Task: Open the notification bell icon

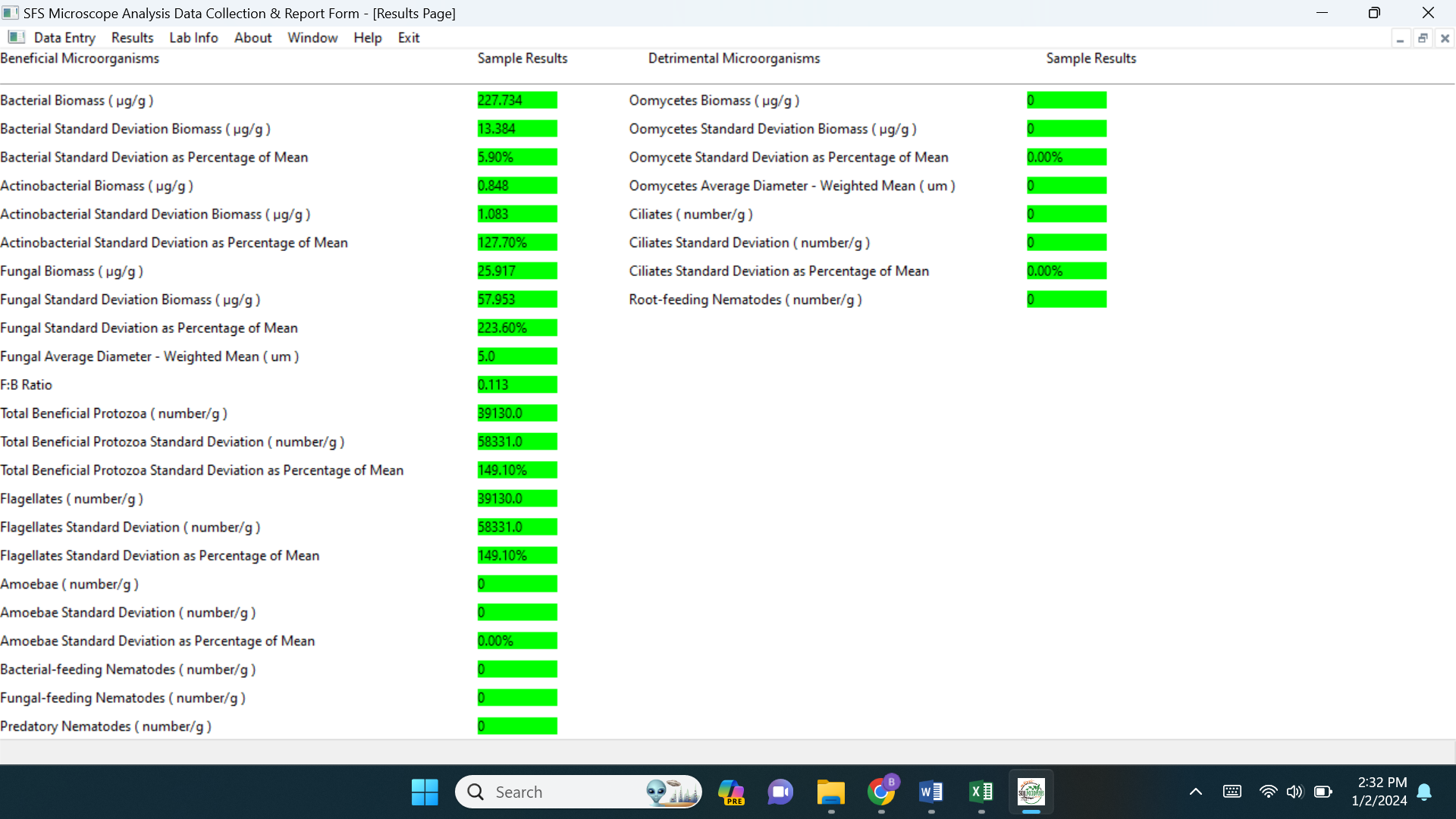Action: pyautogui.click(x=1425, y=792)
